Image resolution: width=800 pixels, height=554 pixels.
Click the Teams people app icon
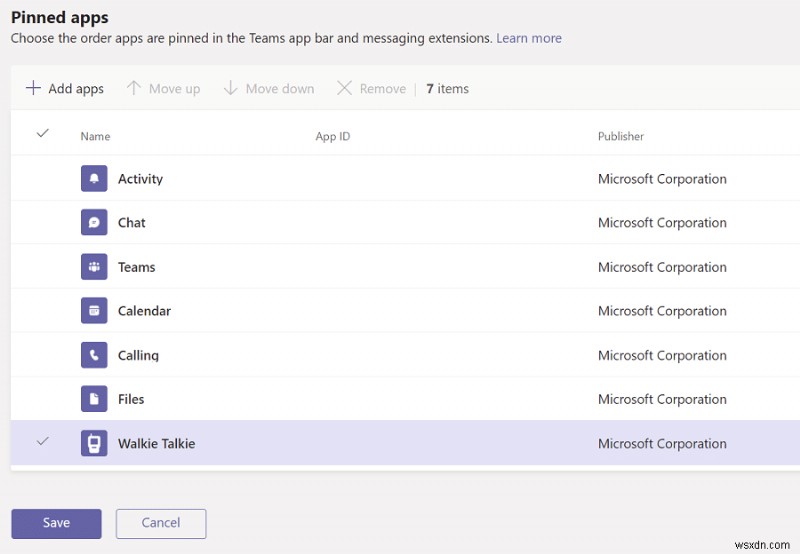tap(94, 267)
